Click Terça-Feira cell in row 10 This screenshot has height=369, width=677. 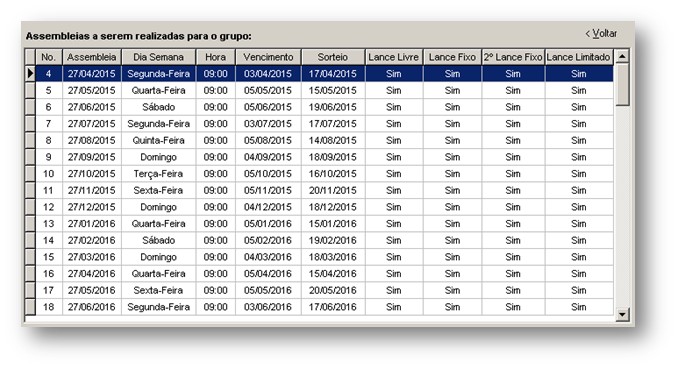pos(158,174)
